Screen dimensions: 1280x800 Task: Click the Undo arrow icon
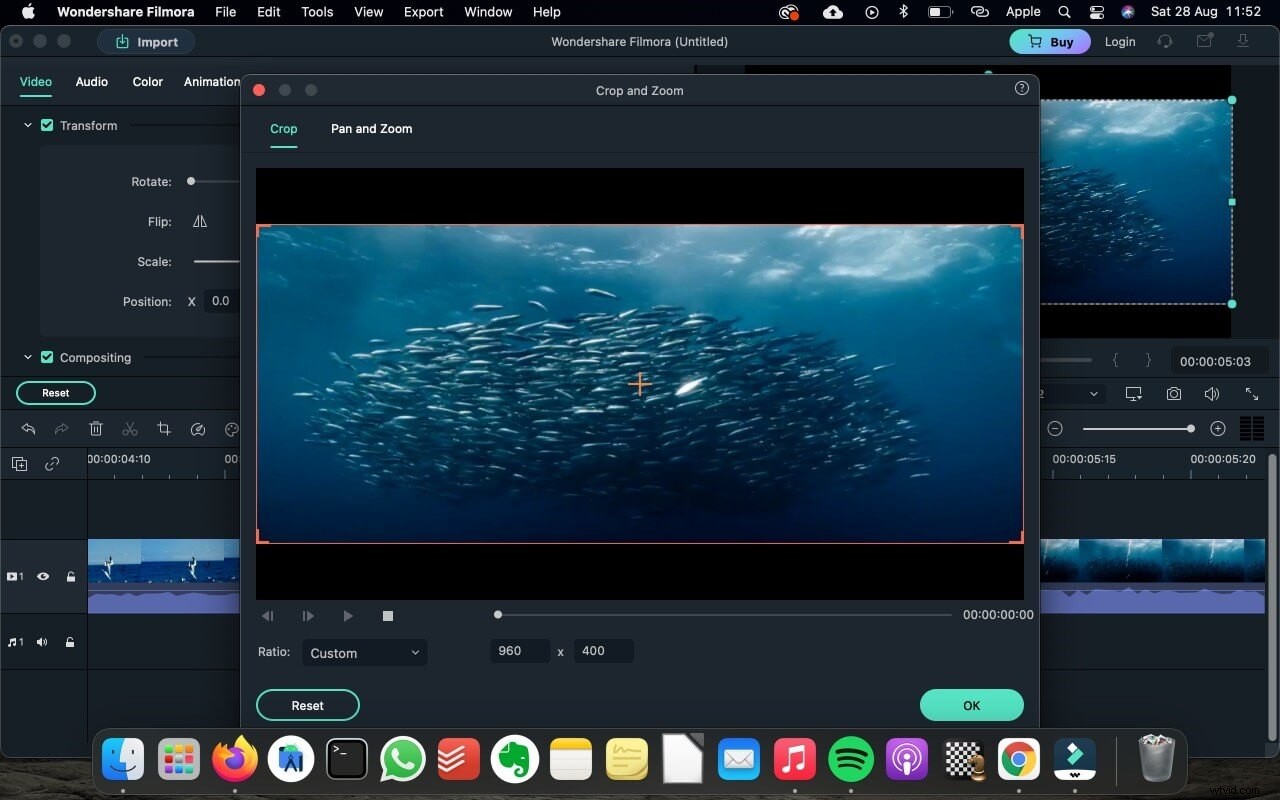(28, 429)
